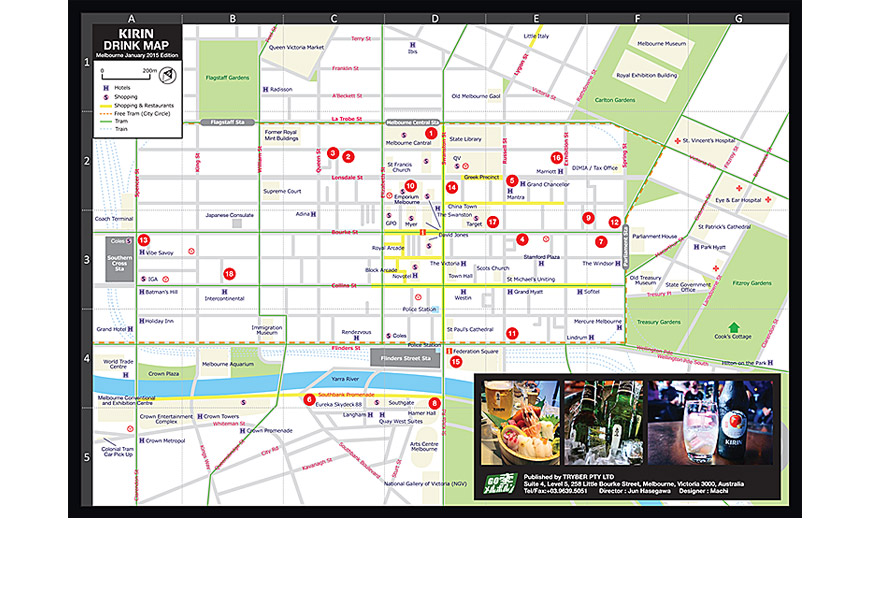This screenshot has height=589, width=870.
Task: Select red marker 6 on Southbank Promenade
Action: pyautogui.click(x=309, y=399)
